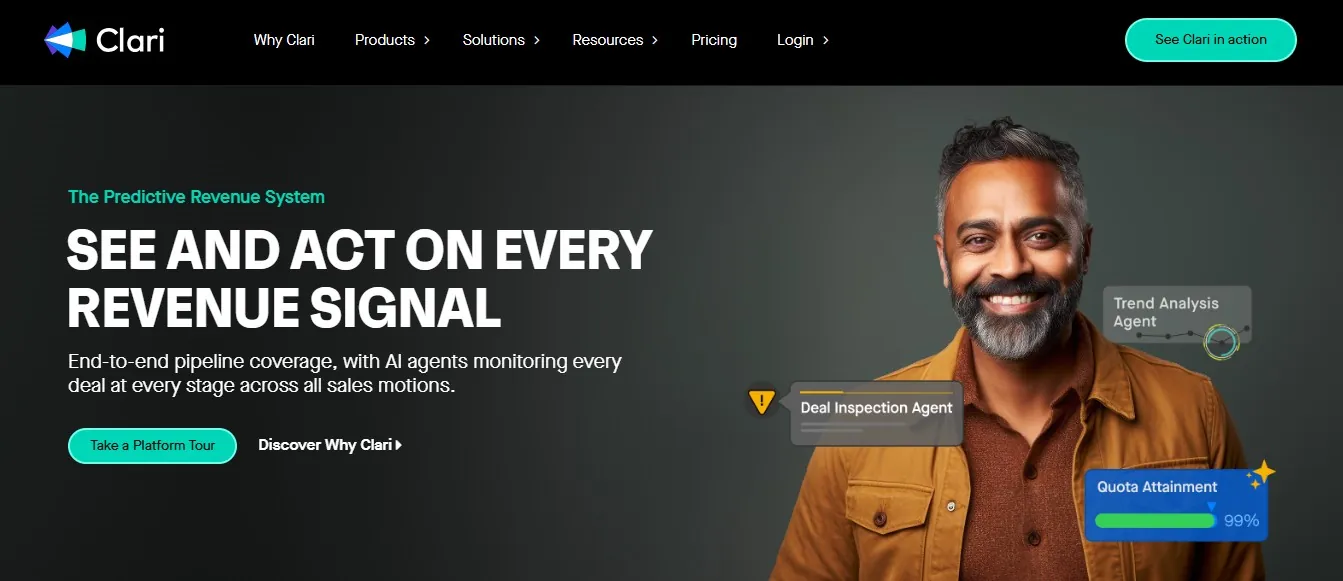The width and height of the screenshot is (1343, 581).
Task: Click the green Quota Attainment progress bar
Action: (1155, 521)
